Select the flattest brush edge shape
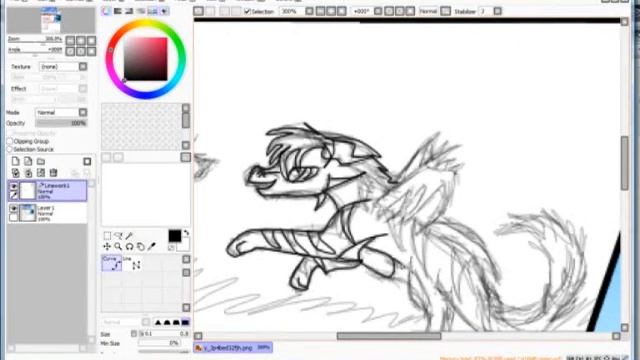 pyautogui.click(x=185, y=322)
